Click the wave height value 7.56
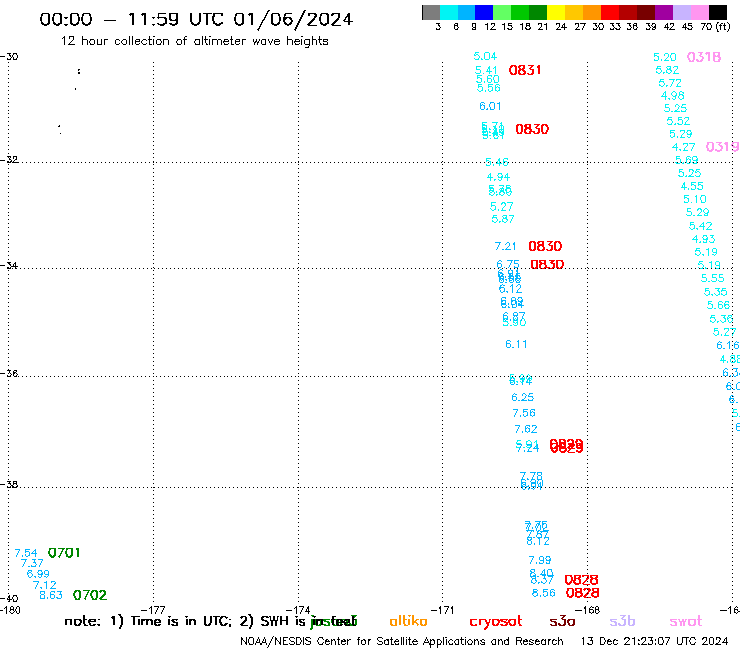 pyautogui.click(x=524, y=413)
